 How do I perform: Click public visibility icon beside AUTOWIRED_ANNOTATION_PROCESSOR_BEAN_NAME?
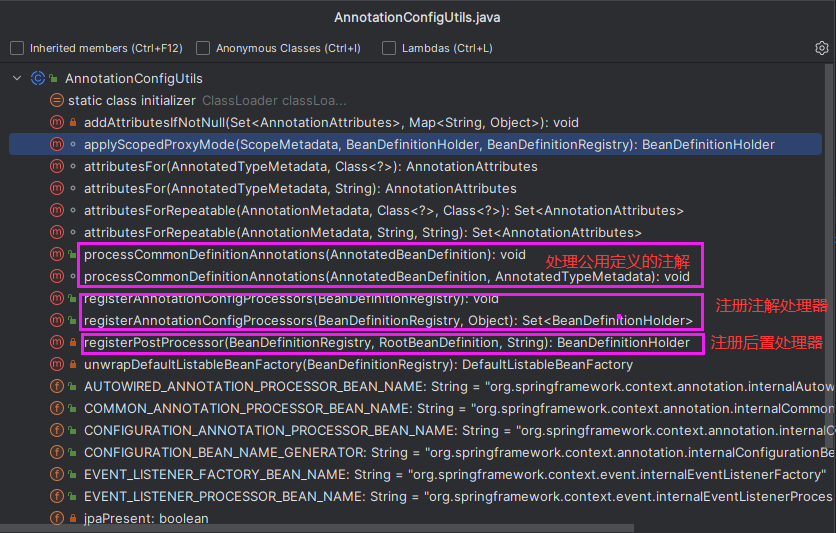[73, 386]
